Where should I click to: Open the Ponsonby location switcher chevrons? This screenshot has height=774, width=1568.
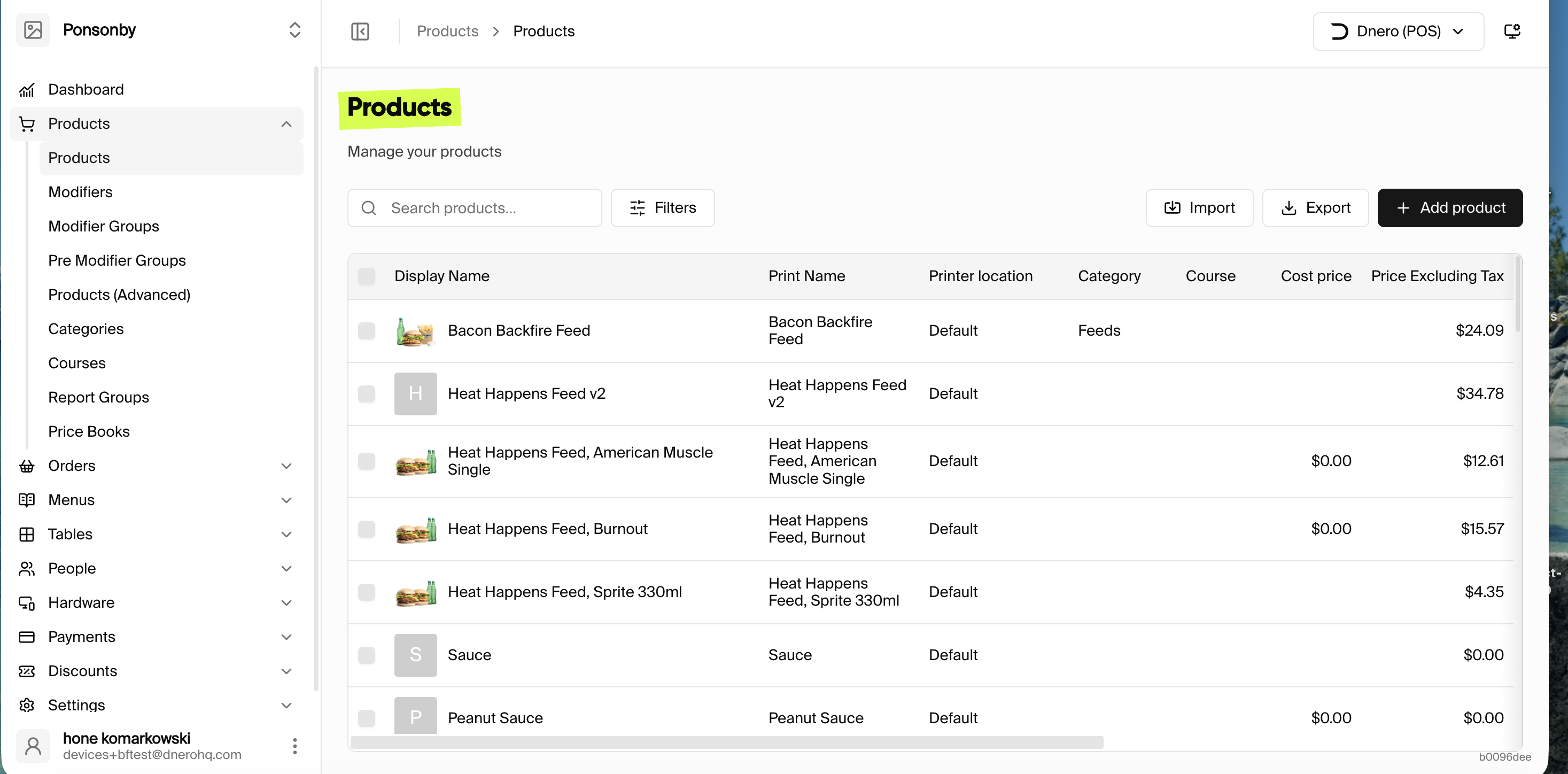click(x=294, y=30)
